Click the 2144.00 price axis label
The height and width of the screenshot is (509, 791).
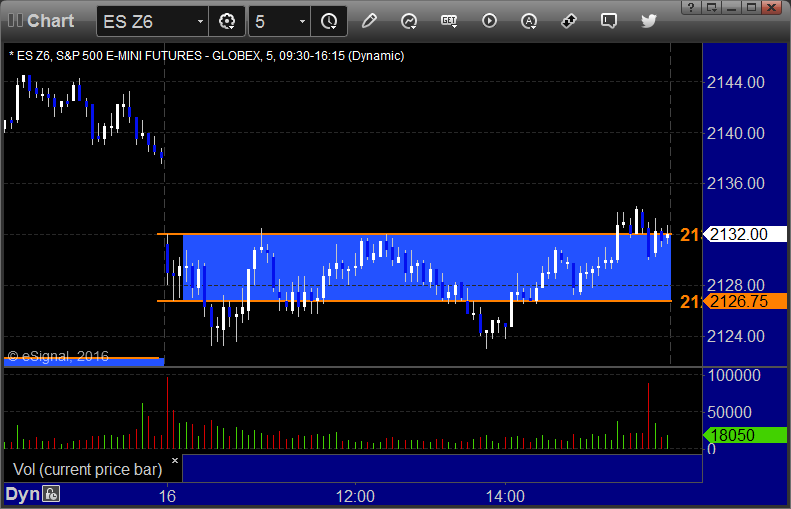[736, 82]
